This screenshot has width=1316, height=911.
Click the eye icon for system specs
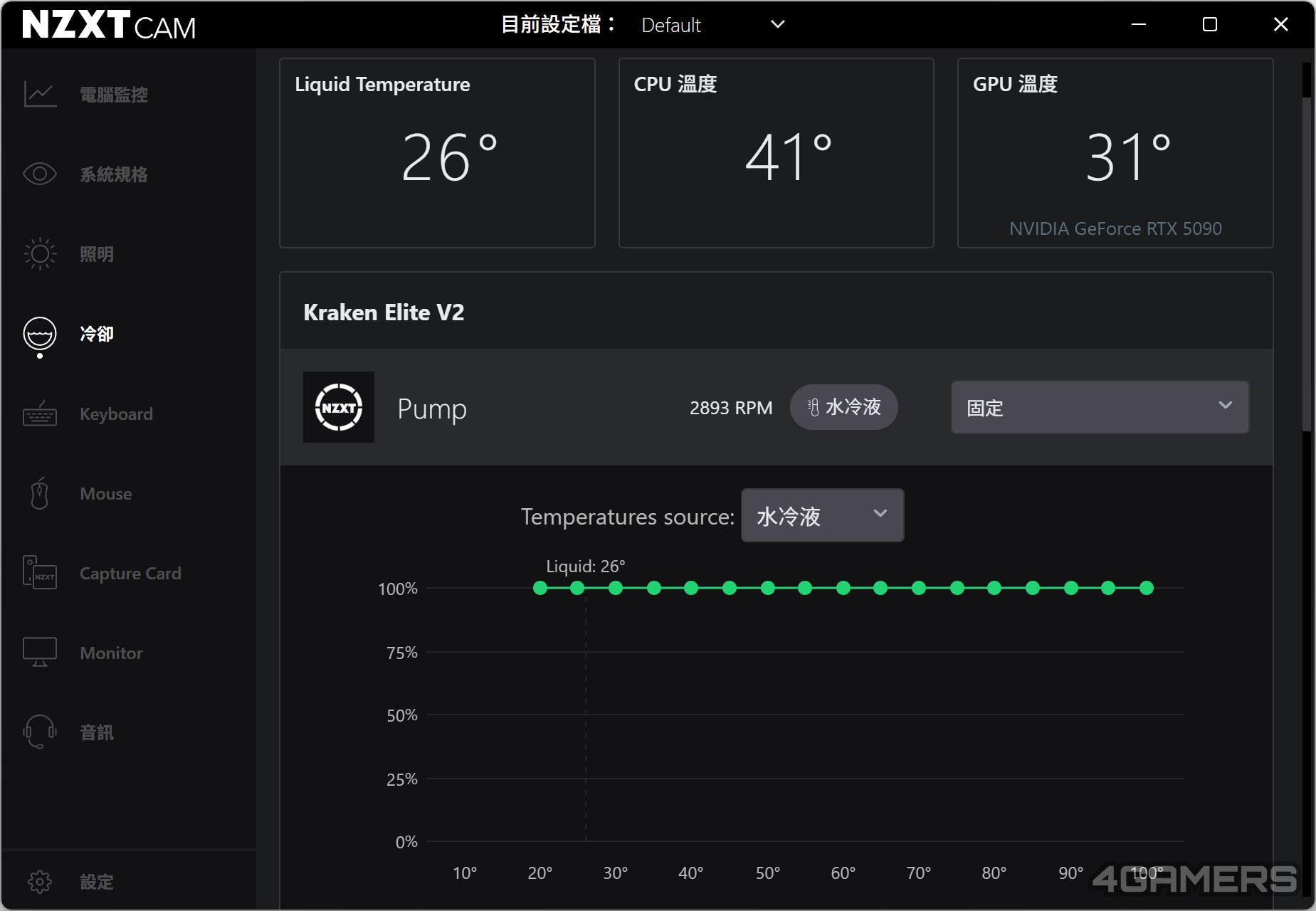[40, 174]
